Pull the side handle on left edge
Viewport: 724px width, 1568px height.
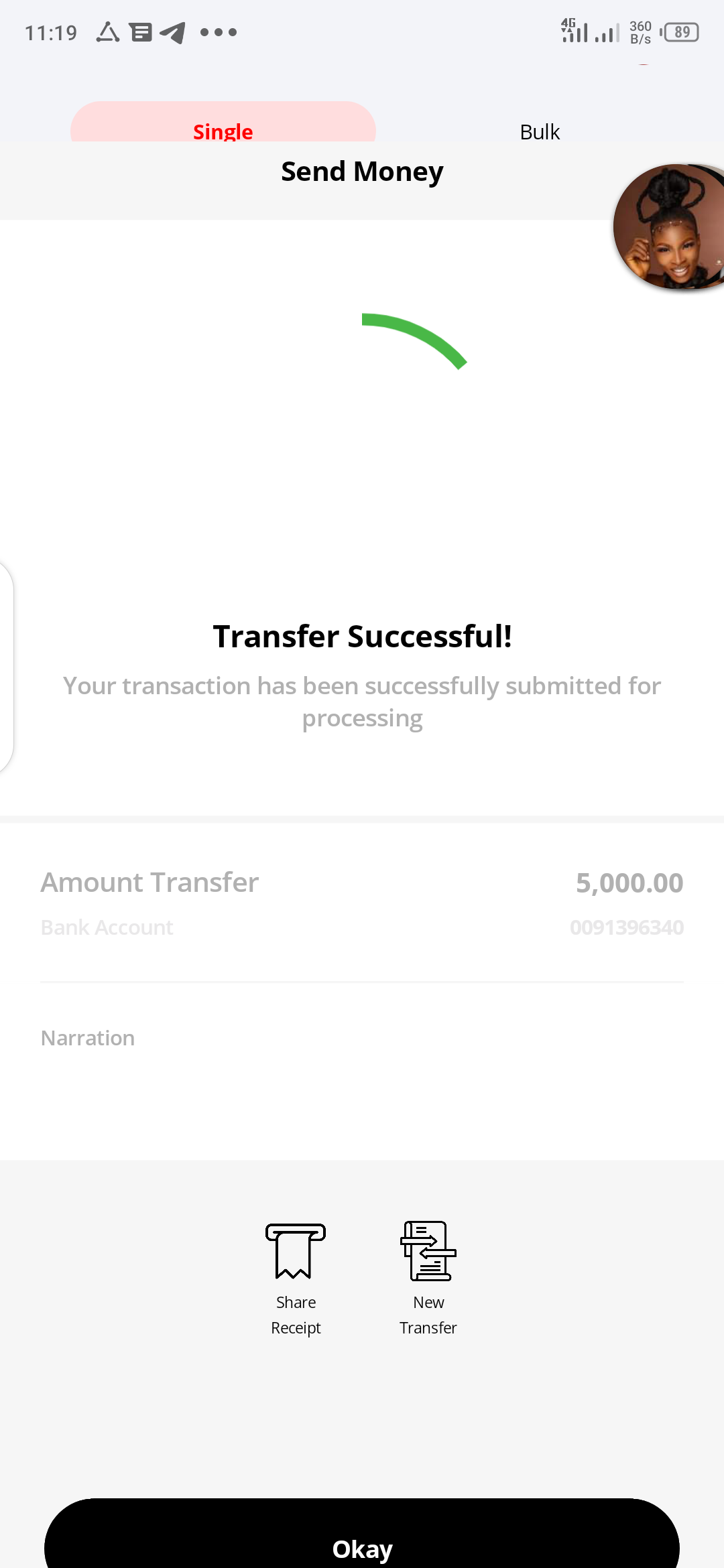7,667
